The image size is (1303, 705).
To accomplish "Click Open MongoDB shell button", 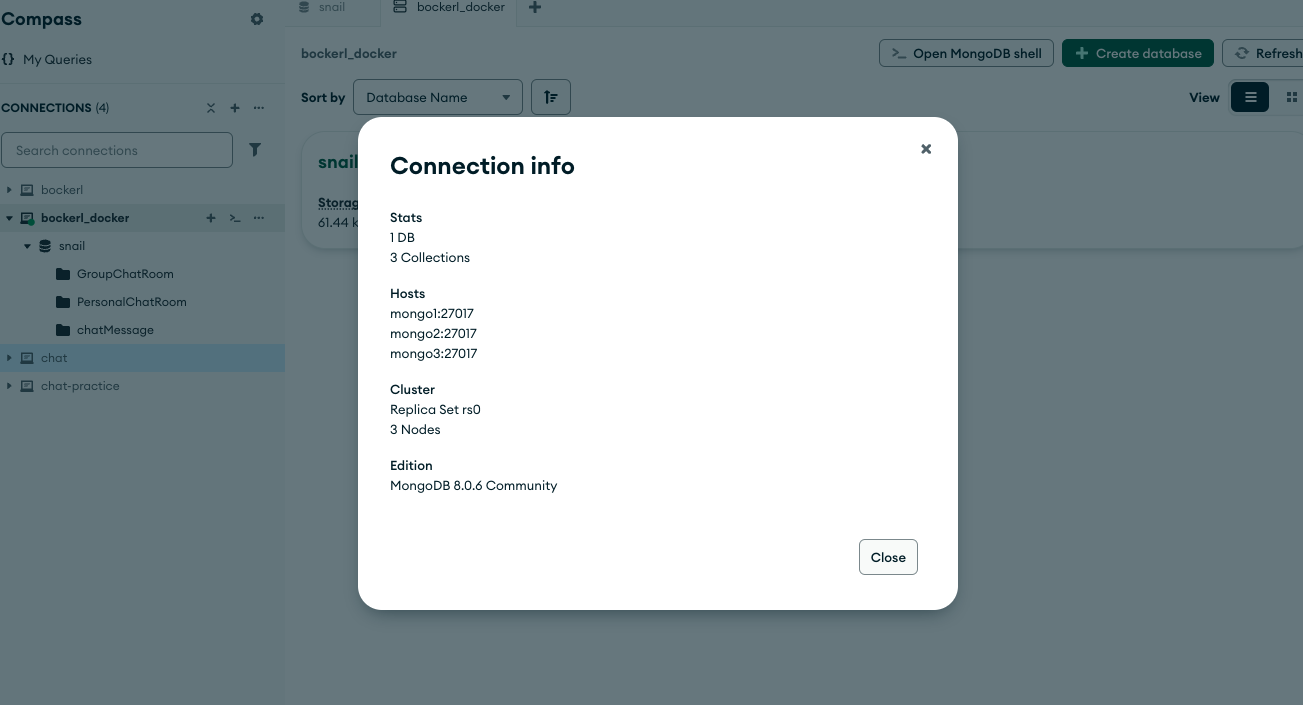I will [966, 54].
